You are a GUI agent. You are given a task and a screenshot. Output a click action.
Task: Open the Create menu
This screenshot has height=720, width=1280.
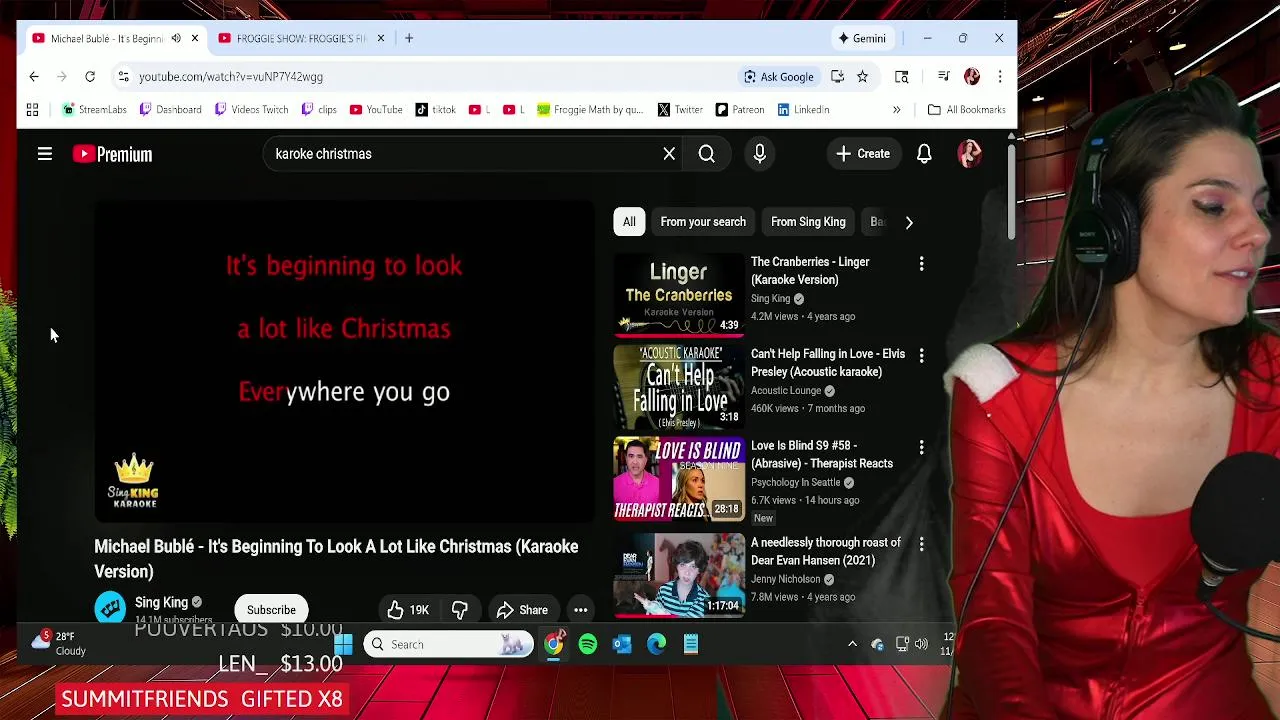click(863, 154)
